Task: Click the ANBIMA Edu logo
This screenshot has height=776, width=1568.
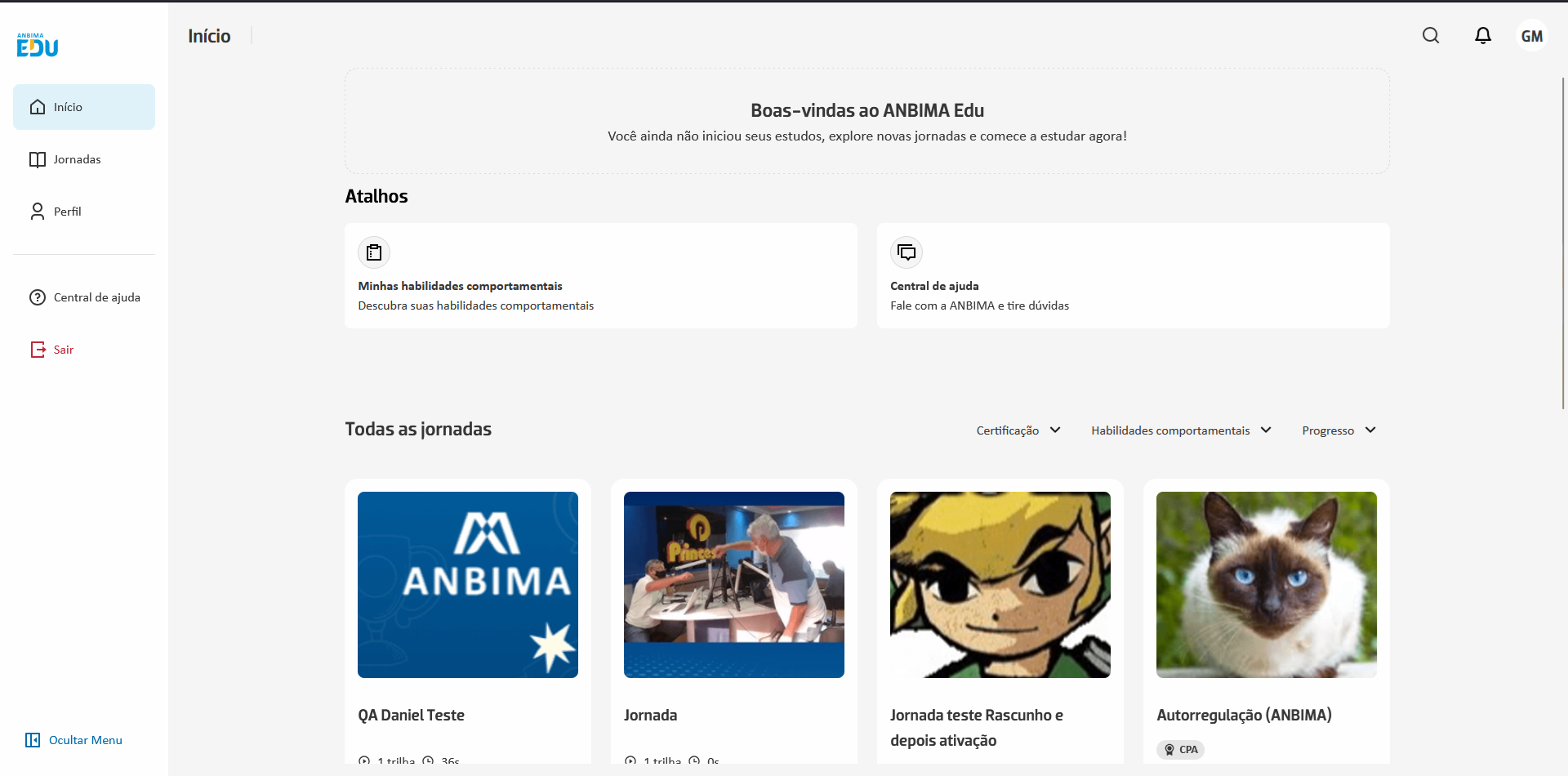Action: click(x=36, y=44)
